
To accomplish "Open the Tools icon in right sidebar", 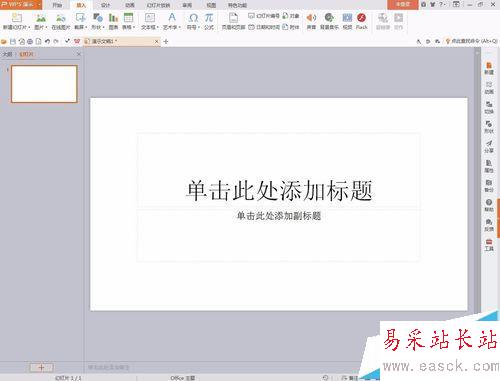I will click(x=489, y=245).
